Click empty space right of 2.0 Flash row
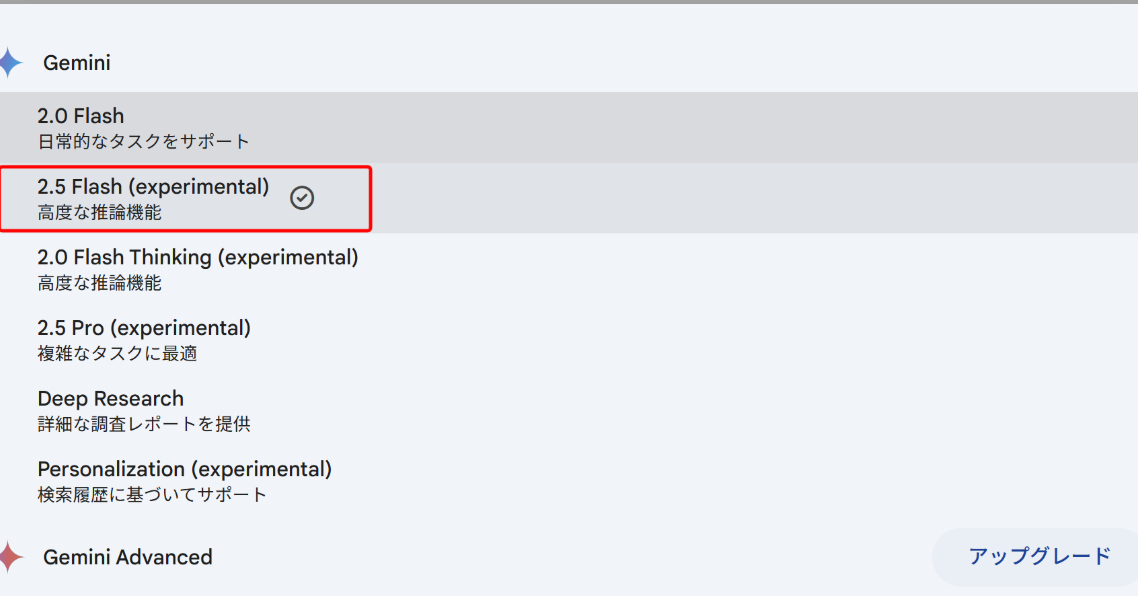This screenshot has height=596, width=1138. point(700,128)
